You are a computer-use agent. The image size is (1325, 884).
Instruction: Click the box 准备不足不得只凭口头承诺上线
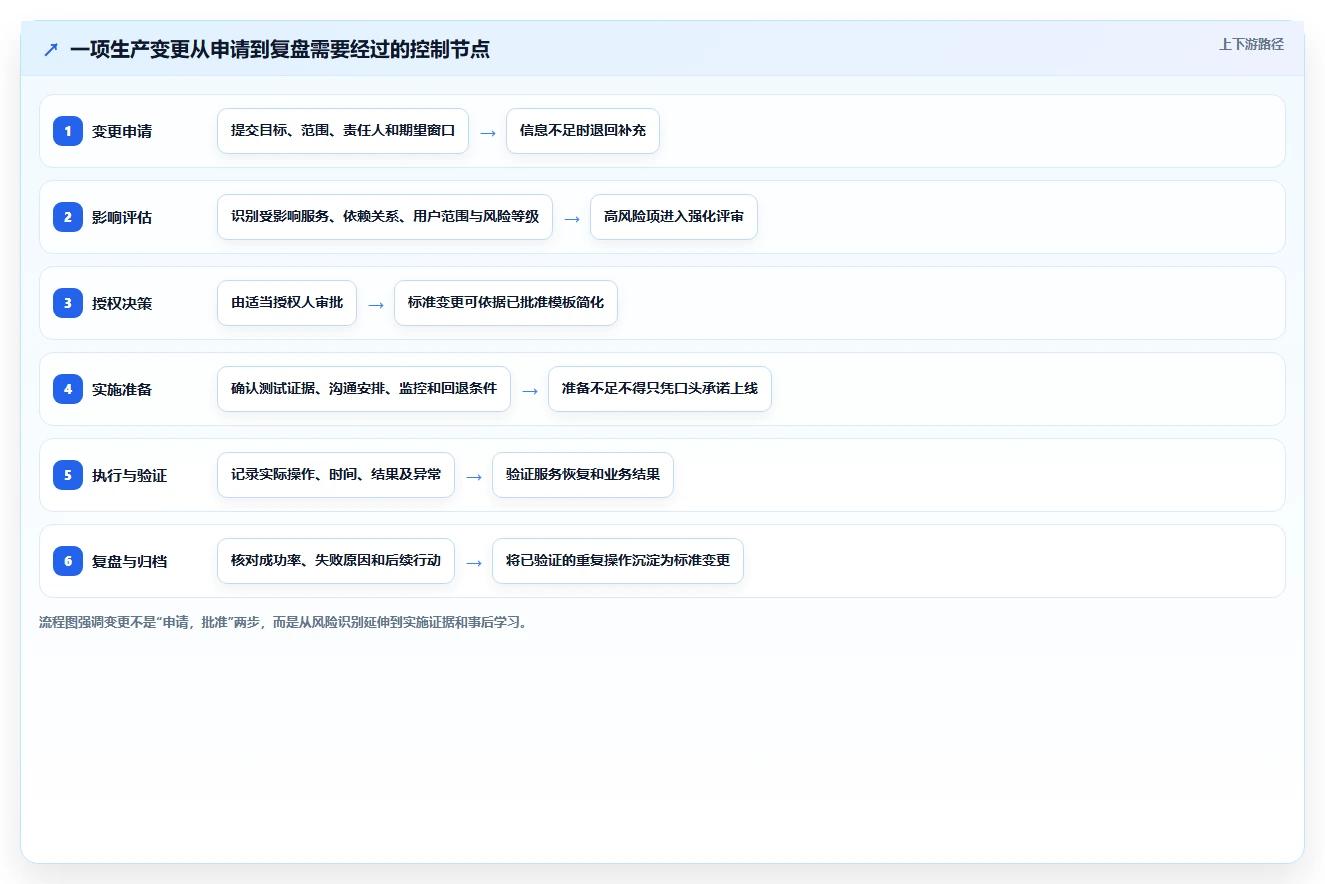[660, 389]
